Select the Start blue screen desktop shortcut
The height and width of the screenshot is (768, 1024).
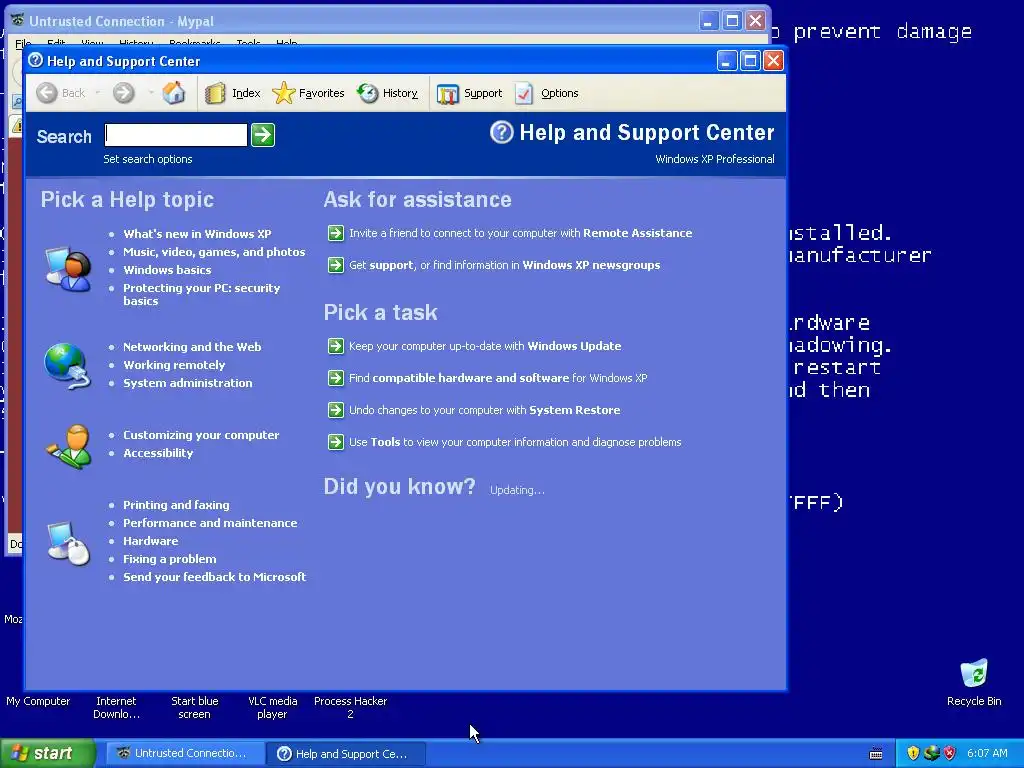tap(195, 707)
